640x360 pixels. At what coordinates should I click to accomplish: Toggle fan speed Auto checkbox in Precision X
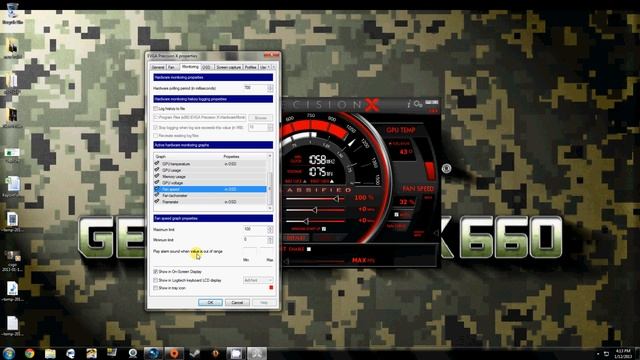[396, 214]
